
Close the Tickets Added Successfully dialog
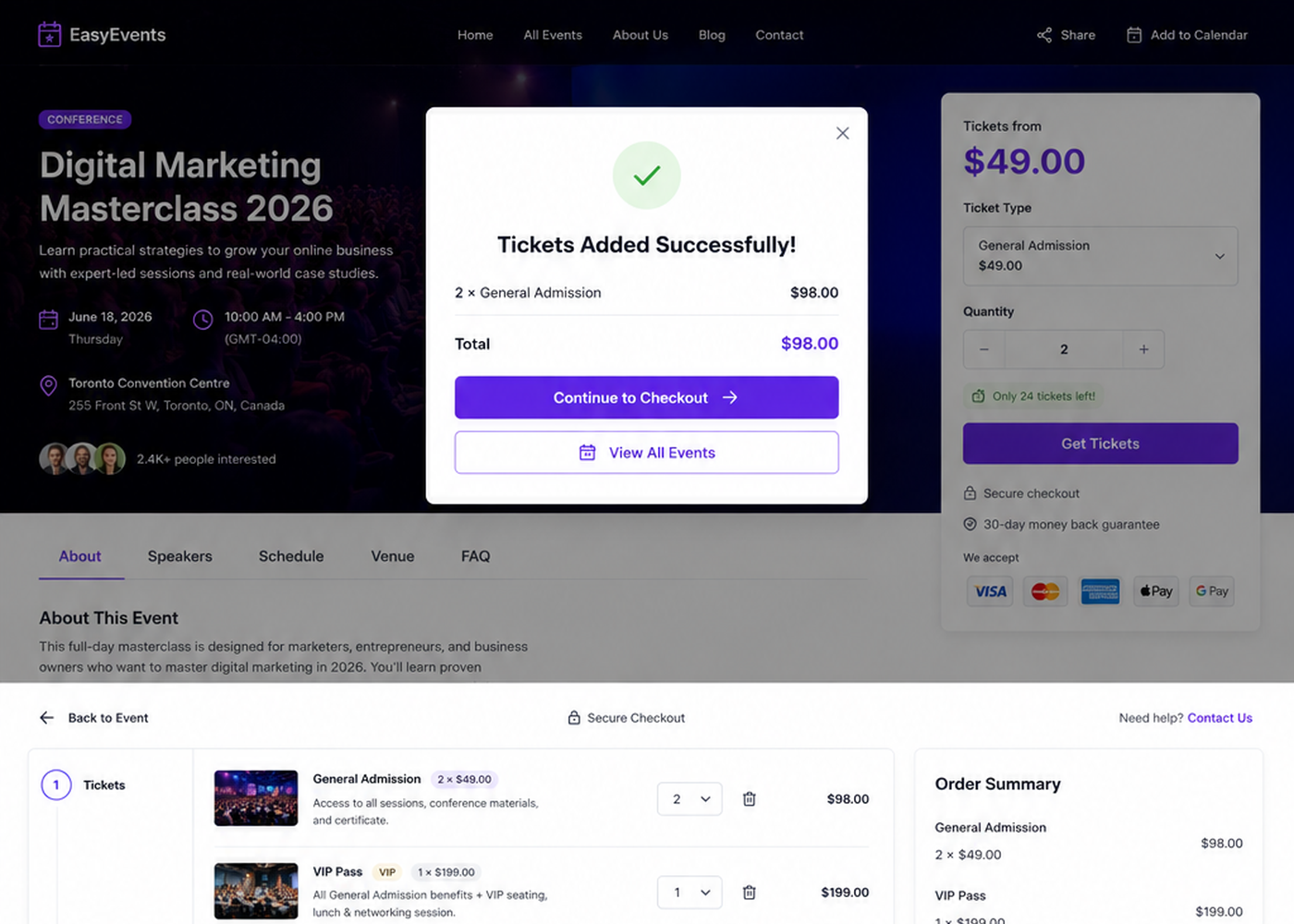(x=842, y=133)
